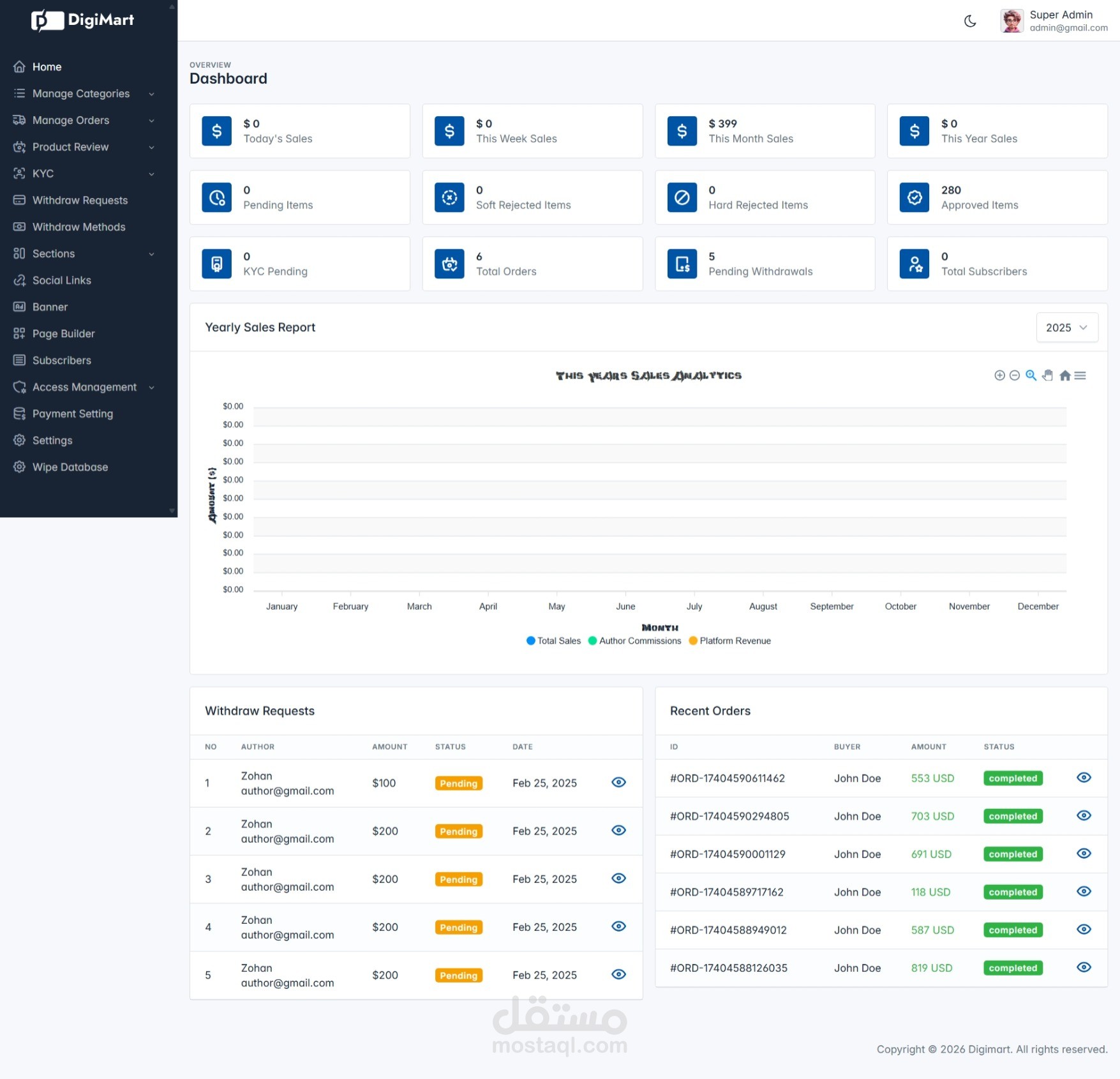Click the chart zoom in plus icon

[x=999, y=375]
